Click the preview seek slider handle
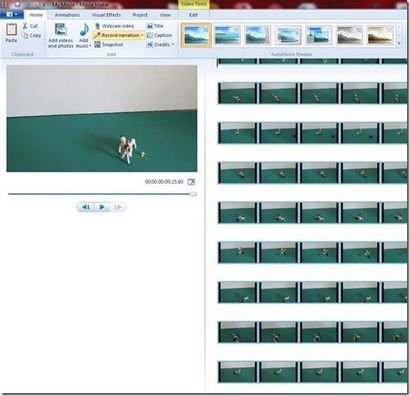Viewport: 410px width, 396px height. [193, 194]
